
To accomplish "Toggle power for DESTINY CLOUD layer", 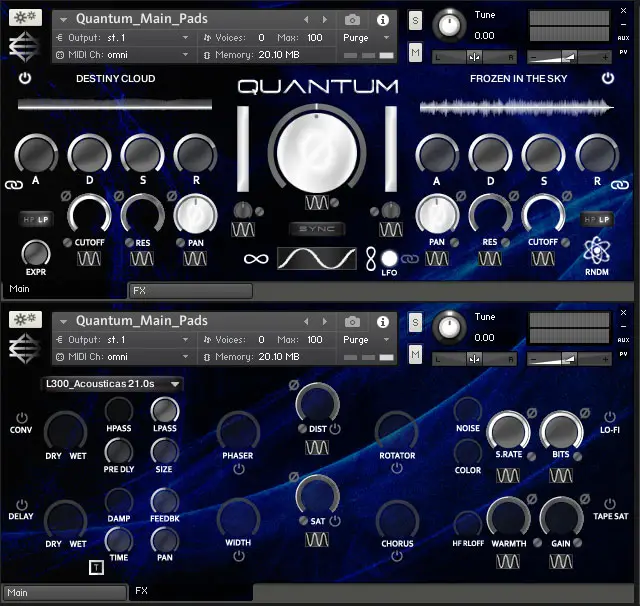I will pyautogui.click(x=25, y=78).
